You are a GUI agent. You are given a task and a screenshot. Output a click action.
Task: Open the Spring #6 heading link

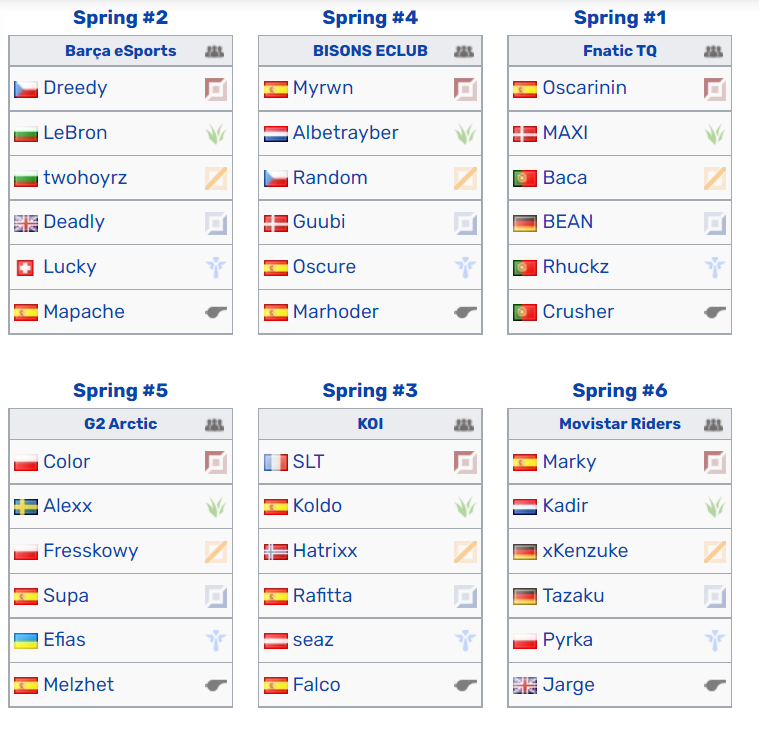click(x=620, y=391)
